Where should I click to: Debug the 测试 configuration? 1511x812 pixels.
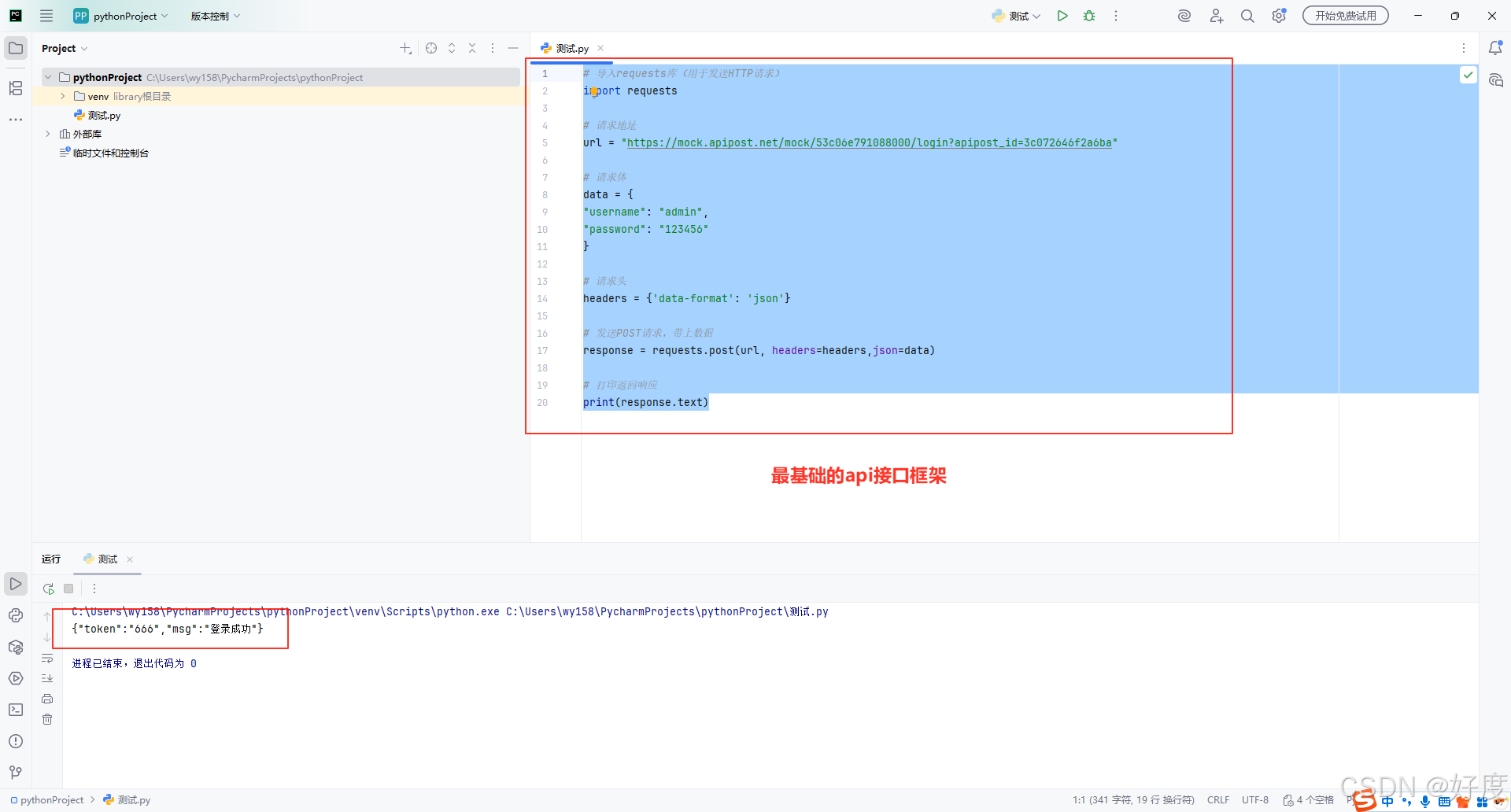point(1089,16)
